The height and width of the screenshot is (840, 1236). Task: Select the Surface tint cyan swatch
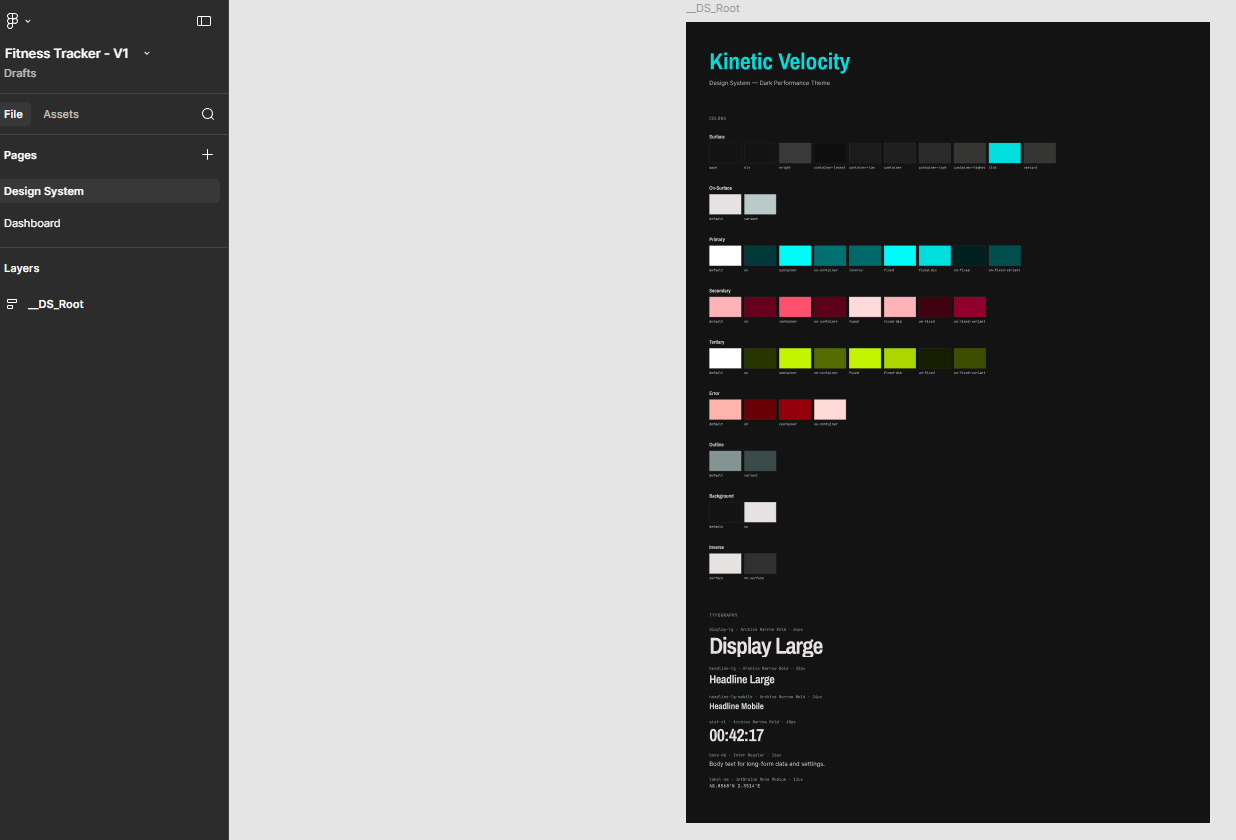click(1005, 153)
